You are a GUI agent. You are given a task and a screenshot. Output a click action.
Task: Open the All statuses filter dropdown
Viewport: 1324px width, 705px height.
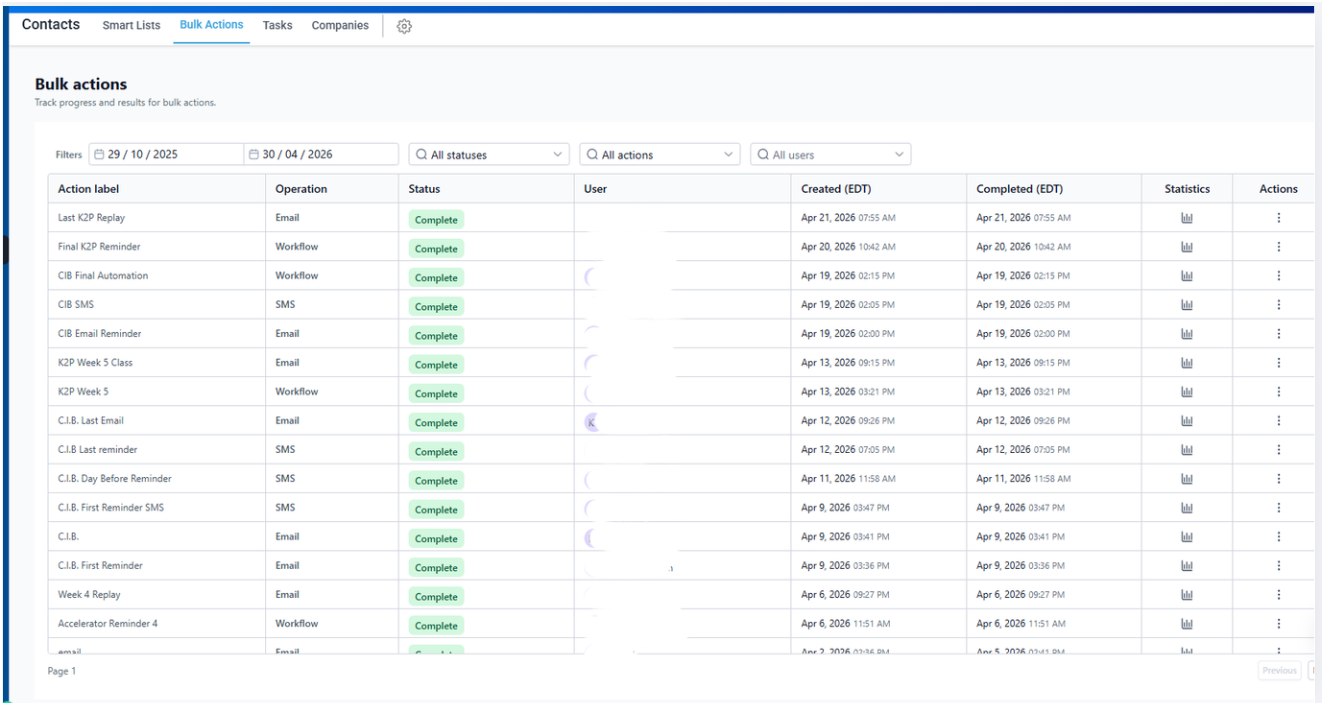pos(489,155)
